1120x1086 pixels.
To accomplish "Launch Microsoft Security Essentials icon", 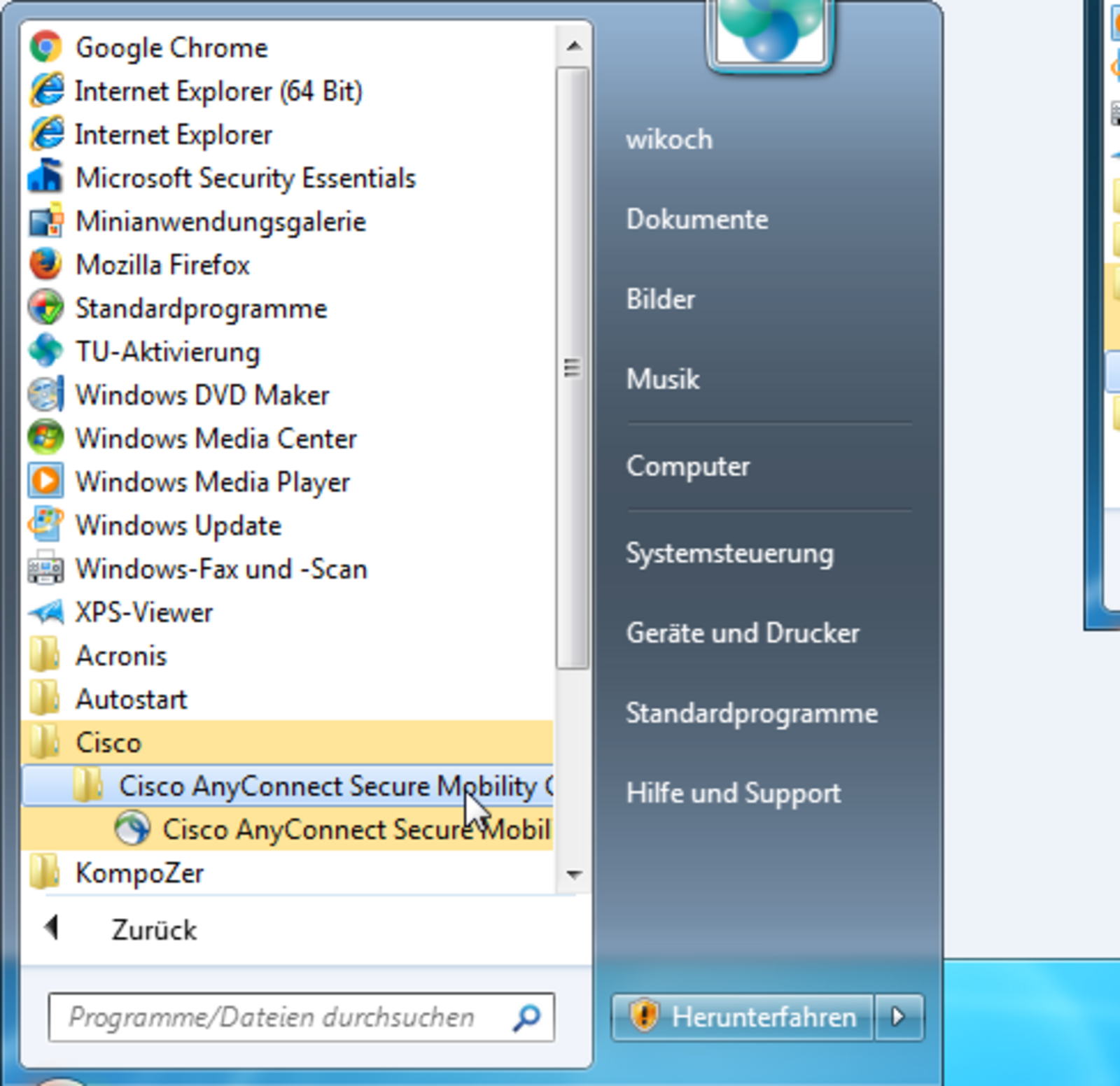I will coord(45,177).
